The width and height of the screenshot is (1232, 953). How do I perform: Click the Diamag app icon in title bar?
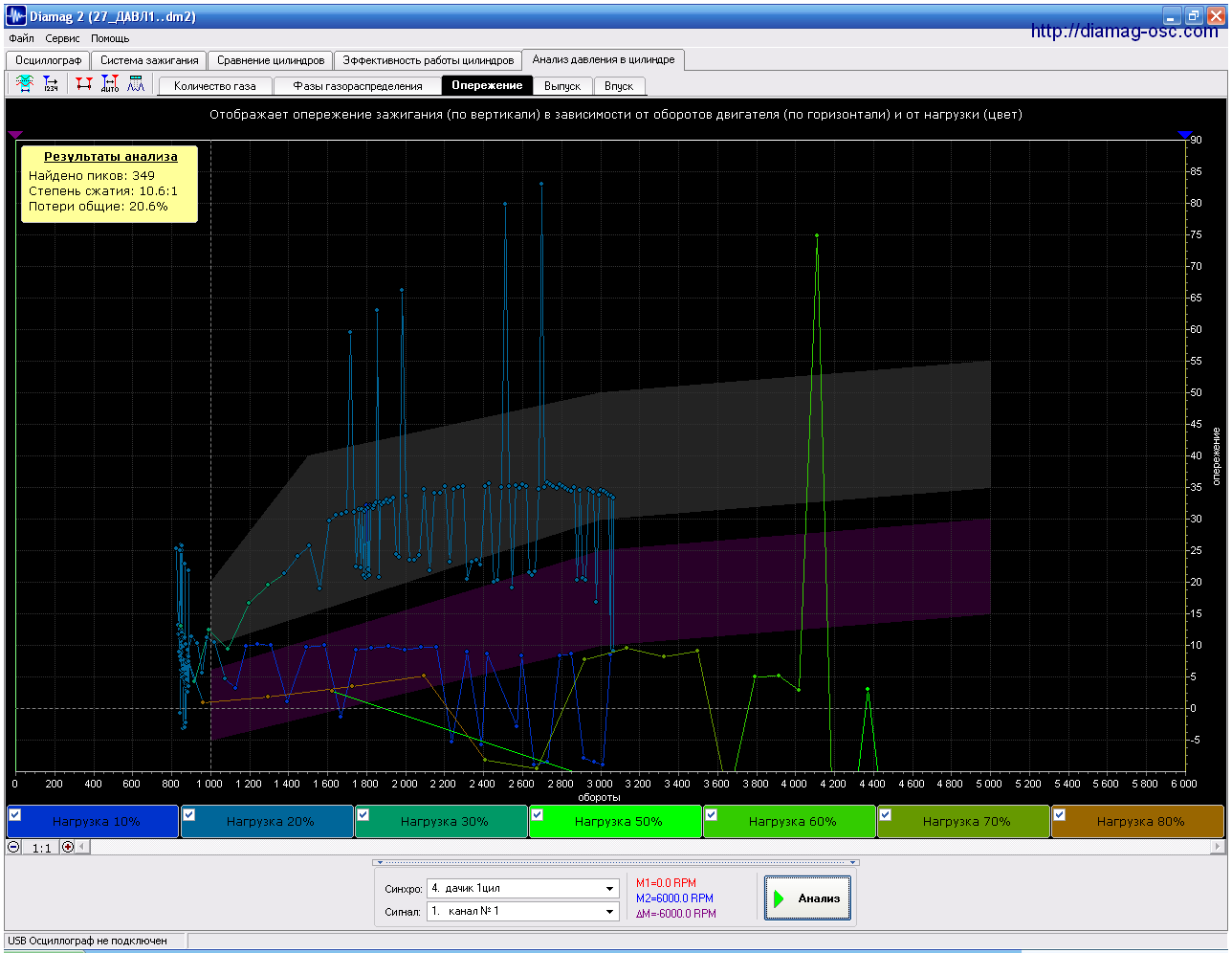(16, 16)
